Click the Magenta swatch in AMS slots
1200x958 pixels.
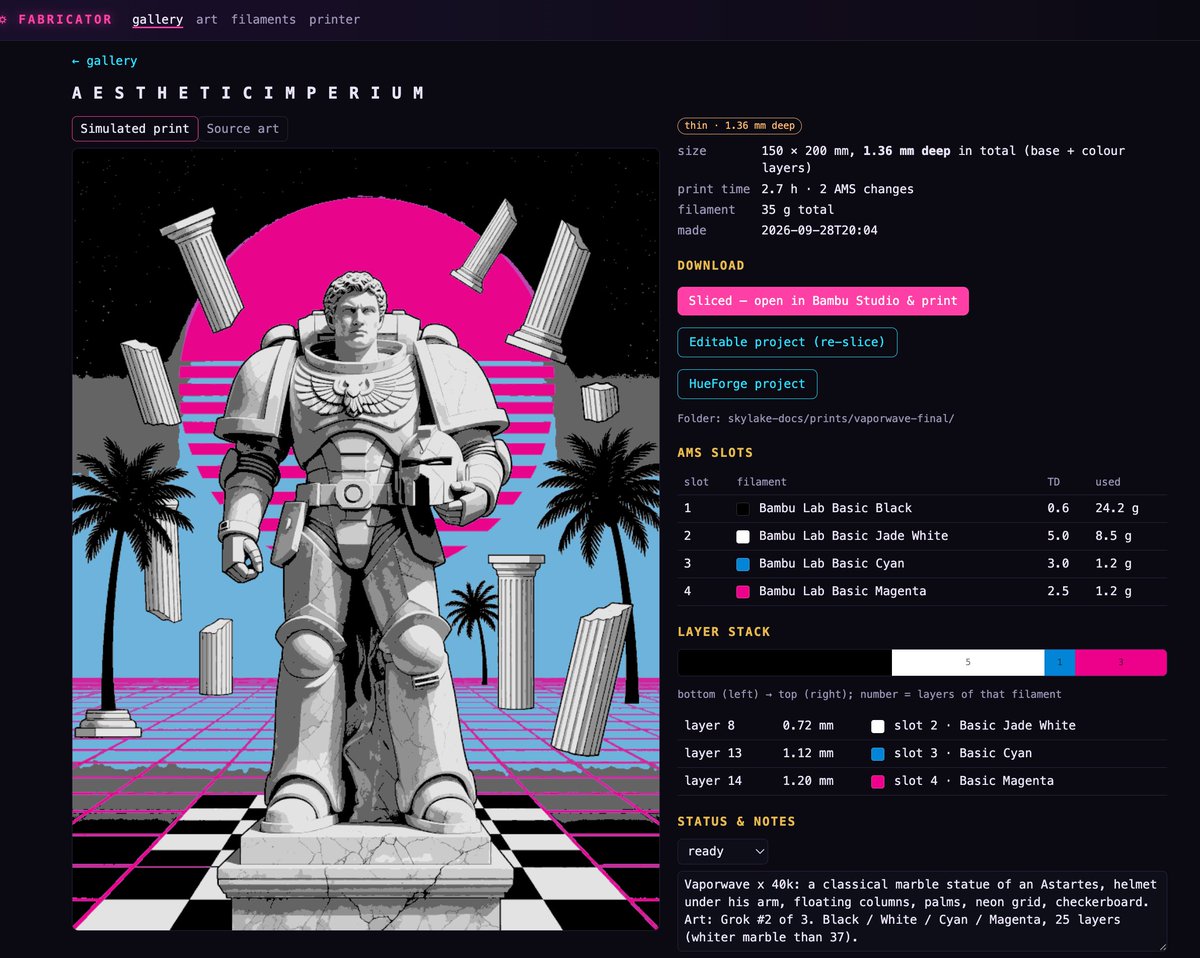click(743, 592)
